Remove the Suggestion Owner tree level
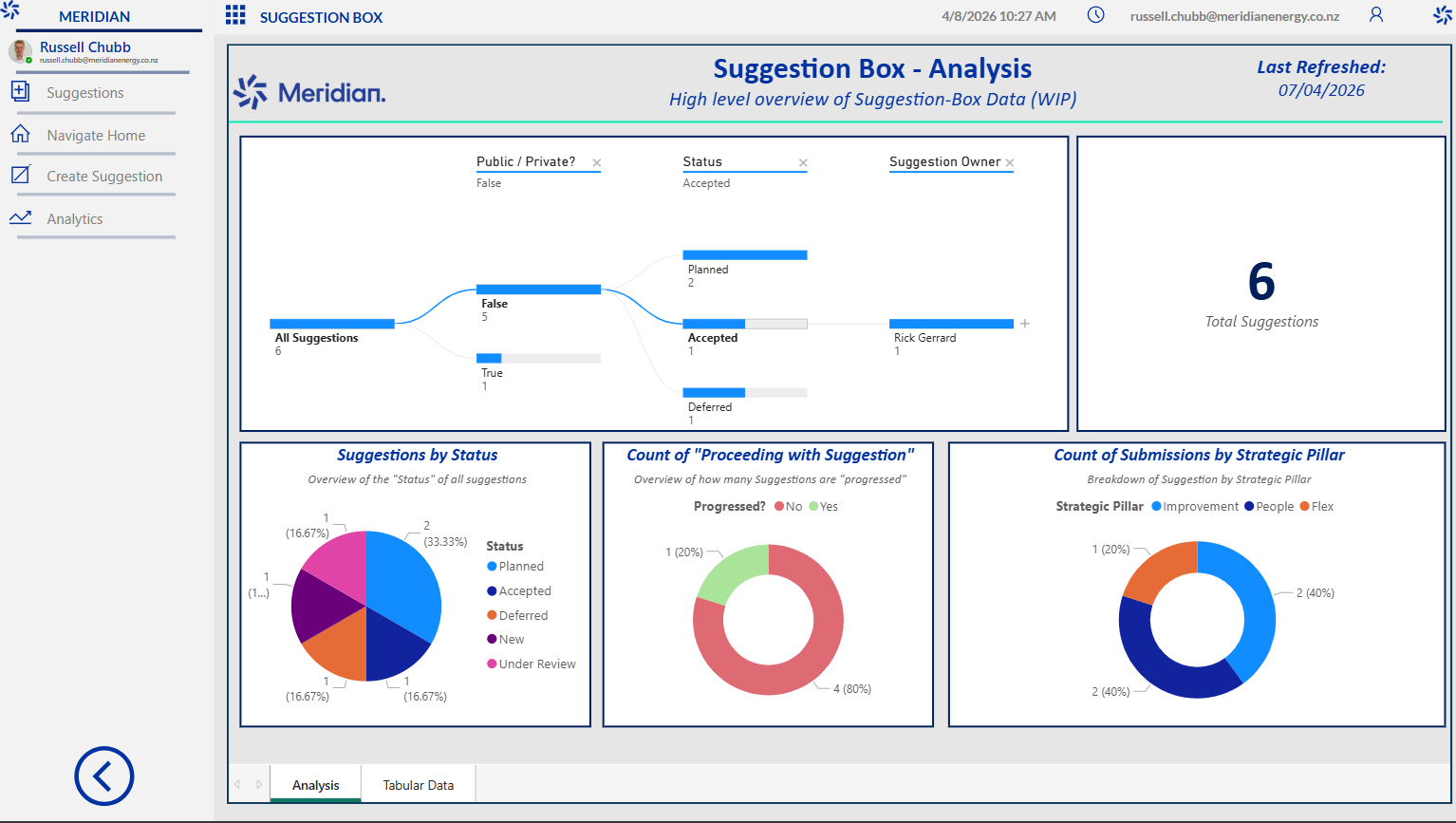This screenshot has width=1456, height=823. tap(1010, 163)
